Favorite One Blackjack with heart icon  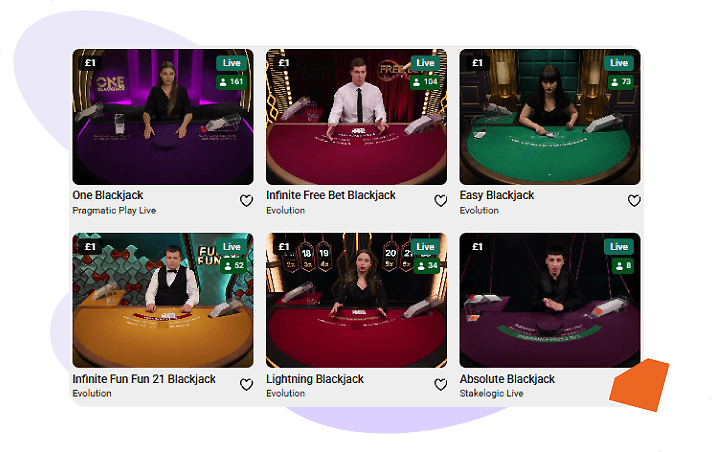[247, 201]
